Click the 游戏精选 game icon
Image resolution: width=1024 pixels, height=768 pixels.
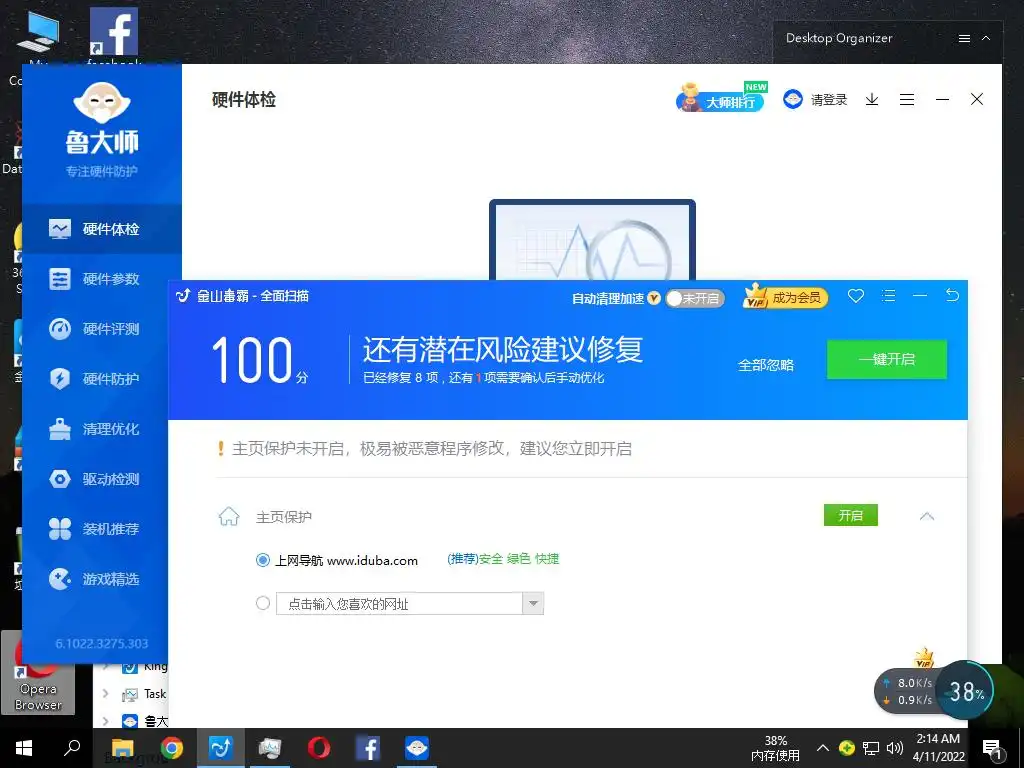[59, 579]
